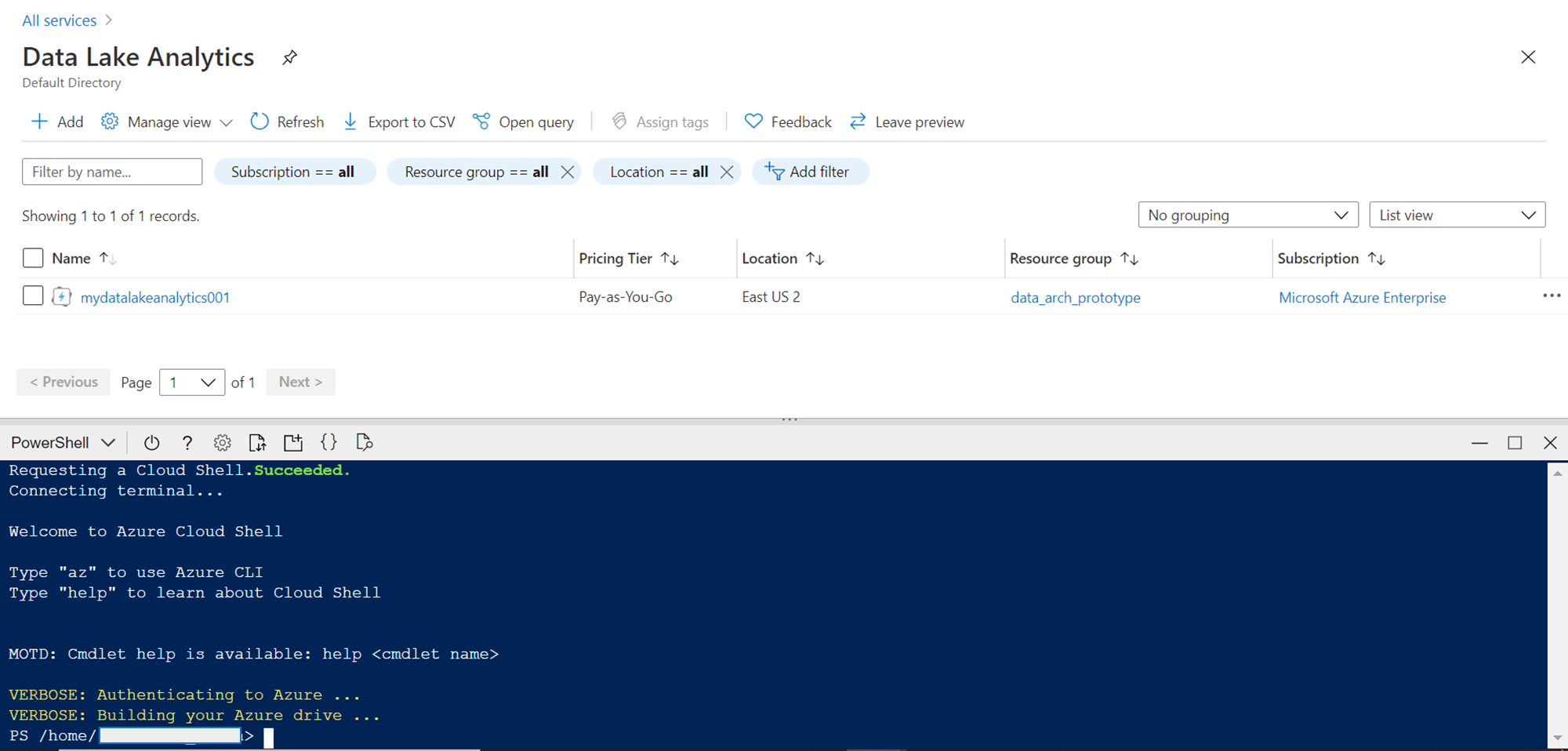Image resolution: width=1568 pixels, height=751 pixels.
Task: Sort by Name column arrows
Action: pos(108,258)
